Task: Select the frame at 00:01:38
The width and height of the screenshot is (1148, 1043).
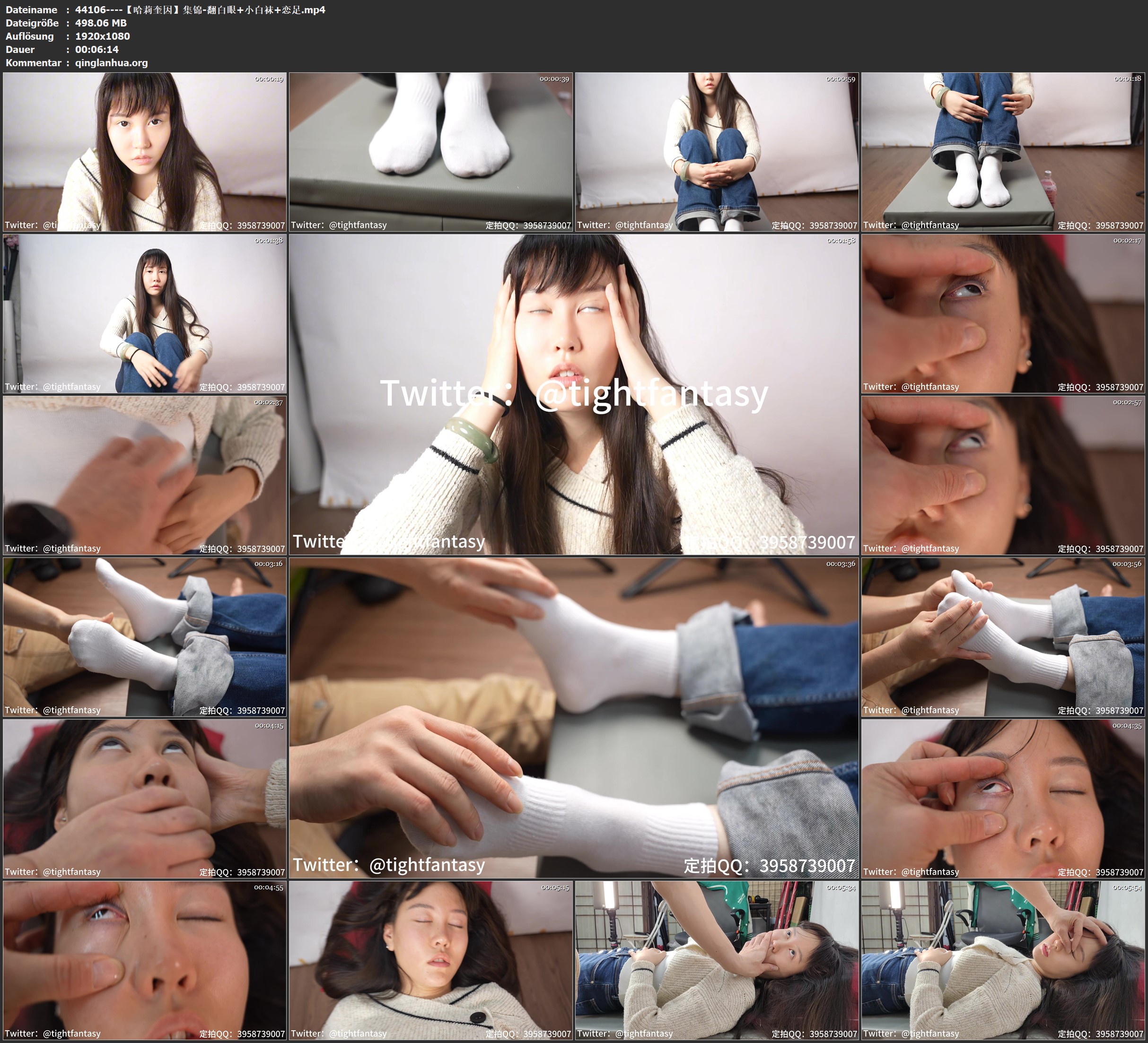Action: (x=145, y=313)
